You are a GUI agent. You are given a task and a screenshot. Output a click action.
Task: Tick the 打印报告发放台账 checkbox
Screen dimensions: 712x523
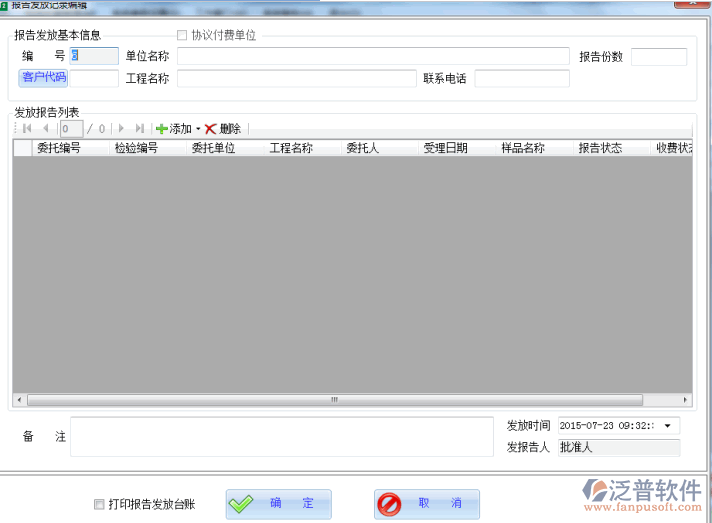point(98,504)
